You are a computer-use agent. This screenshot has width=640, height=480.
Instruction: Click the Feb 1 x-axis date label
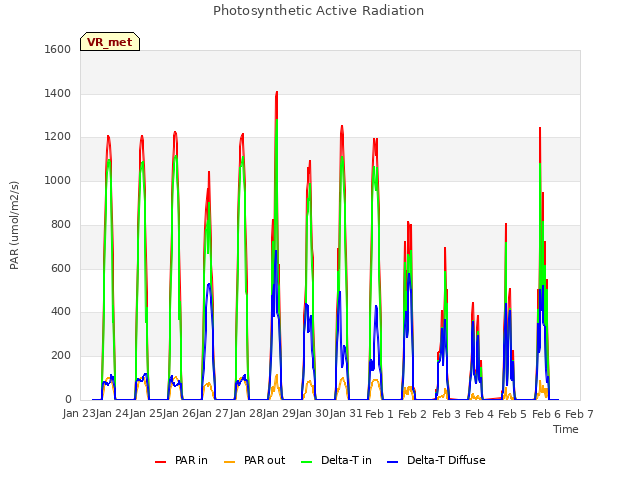[379, 414]
